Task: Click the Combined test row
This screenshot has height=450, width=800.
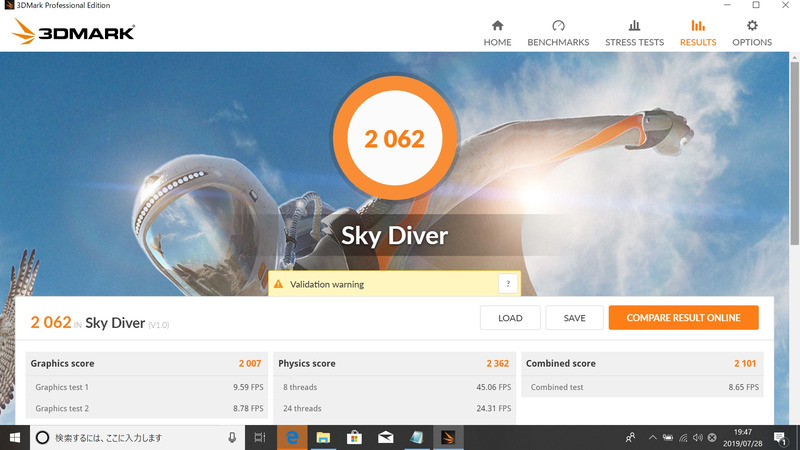Action: pyautogui.click(x=642, y=387)
